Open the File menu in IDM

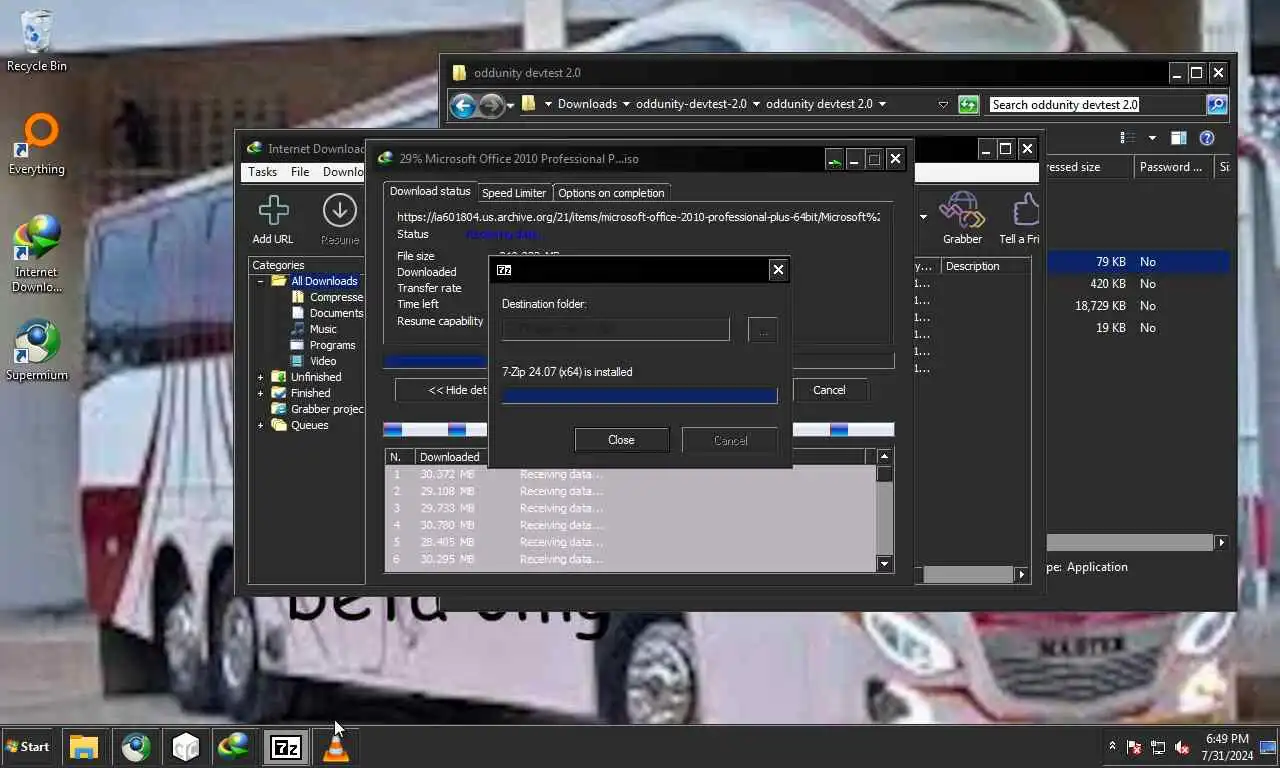pyautogui.click(x=300, y=172)
